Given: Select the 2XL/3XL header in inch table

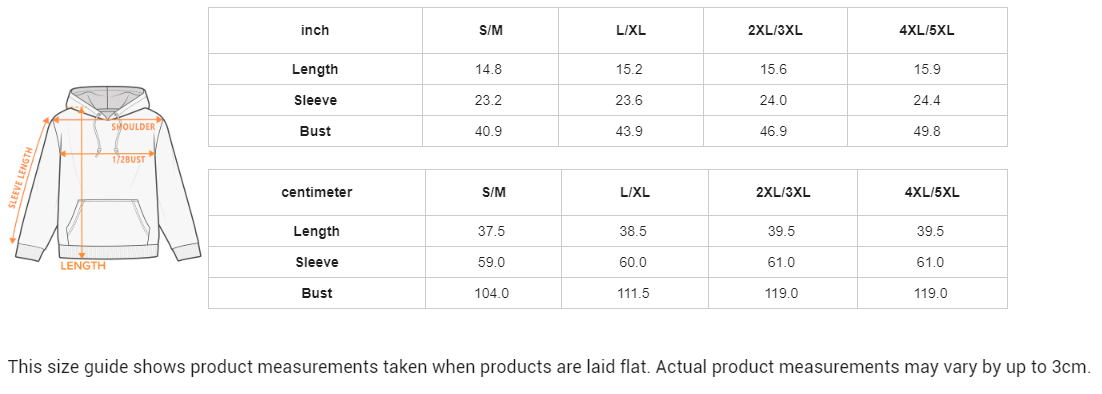Looking at the screenshot, I should 775,30.
